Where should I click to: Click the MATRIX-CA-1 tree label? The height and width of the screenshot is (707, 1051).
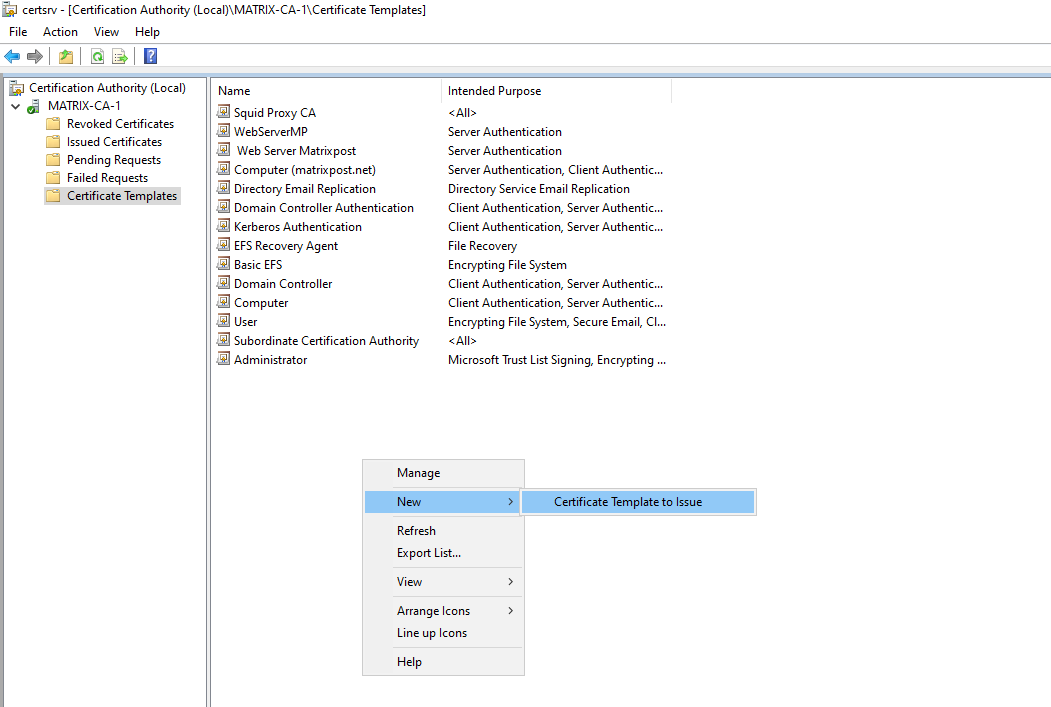(x=84, y=106)
